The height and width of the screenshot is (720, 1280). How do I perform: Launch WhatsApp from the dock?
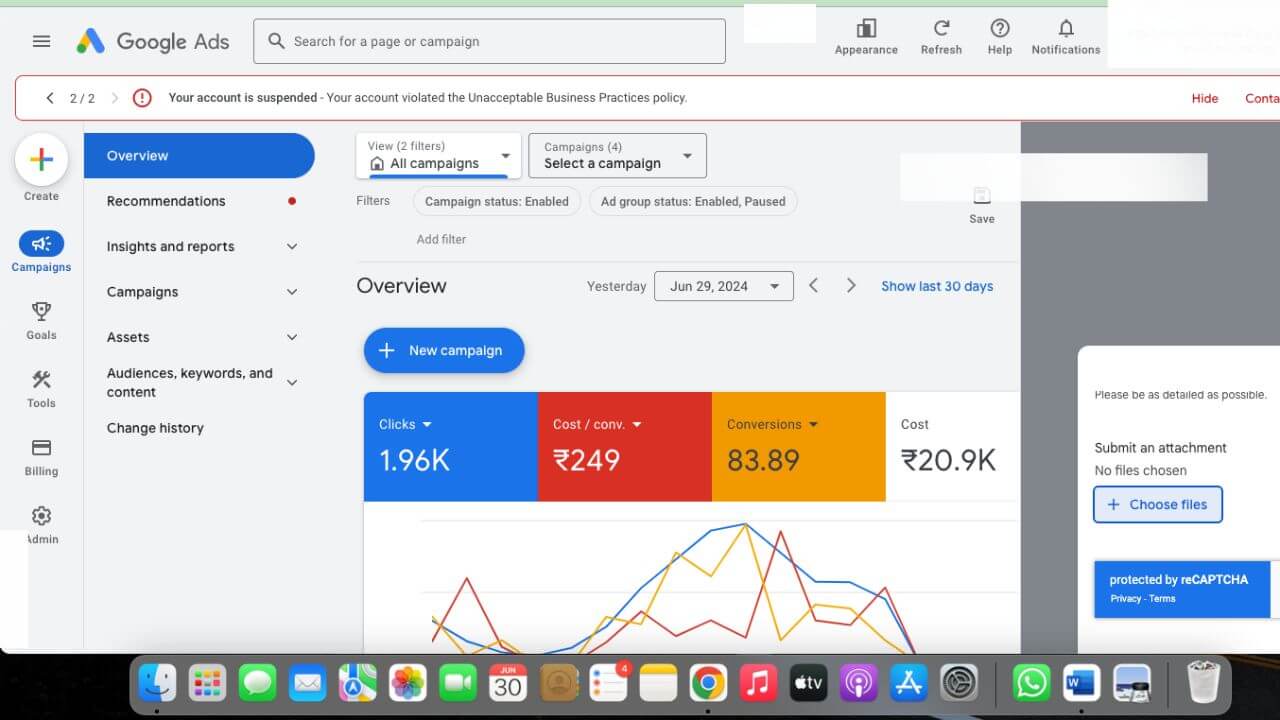pyautogui.click(x=1031, y=683)
